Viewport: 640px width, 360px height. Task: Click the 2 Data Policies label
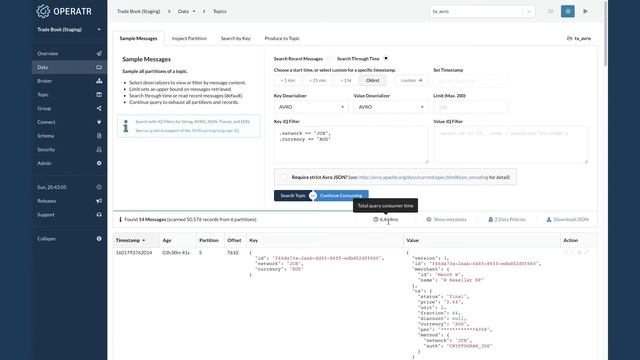510,220
